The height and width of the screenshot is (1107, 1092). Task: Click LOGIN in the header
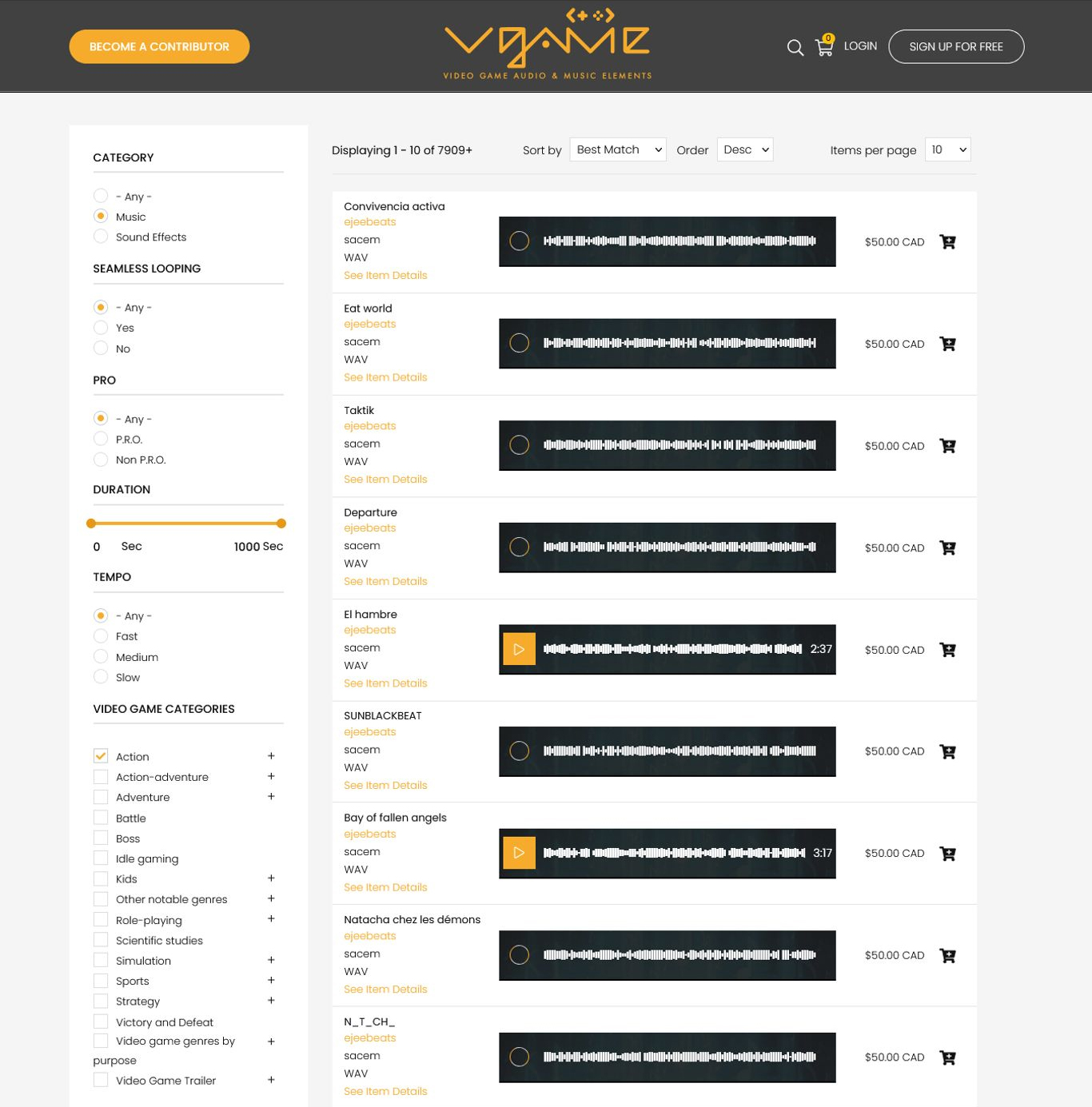click(860, 46)
